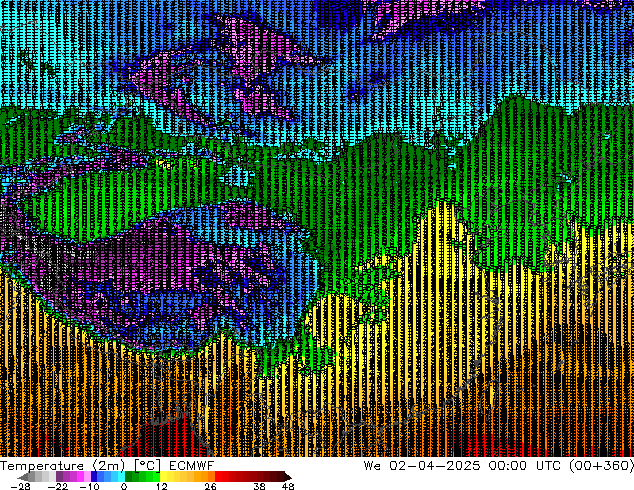The height and width of the screenshot is (490, 634).
Task: Click the 38 legend scale label
Action: click(260, 486)
